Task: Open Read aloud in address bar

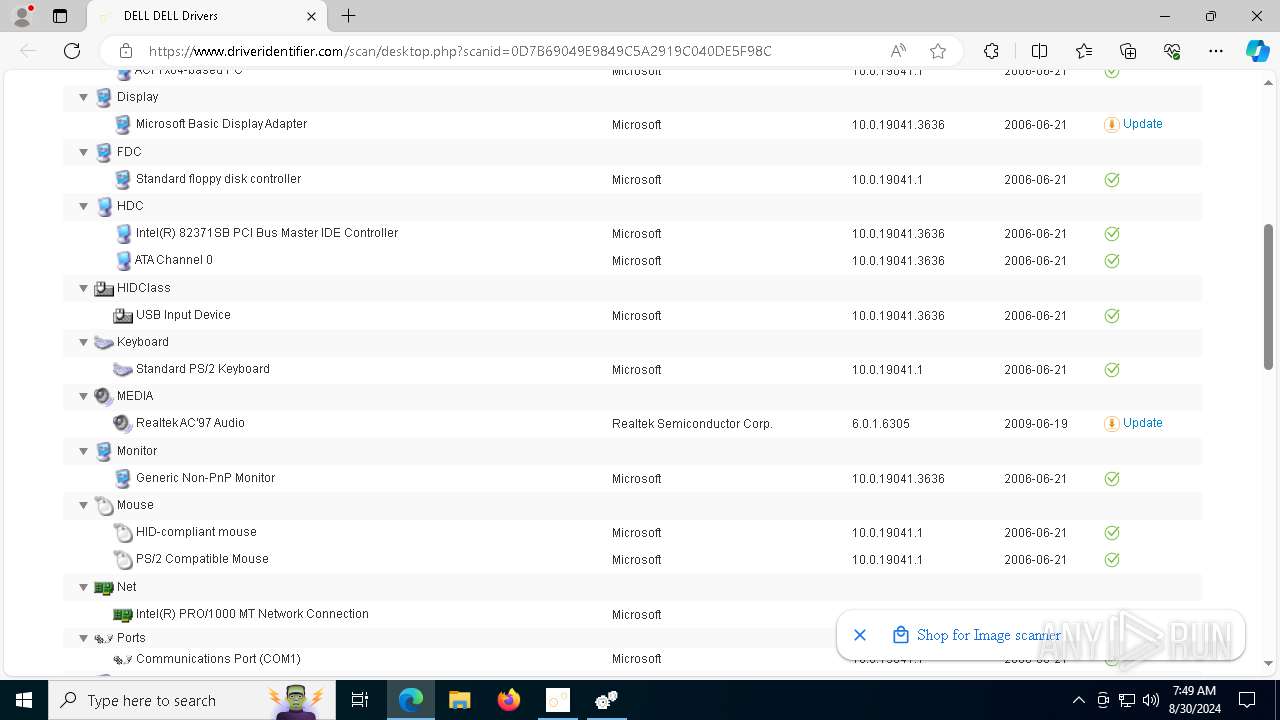Action: [x=898, y=51]
